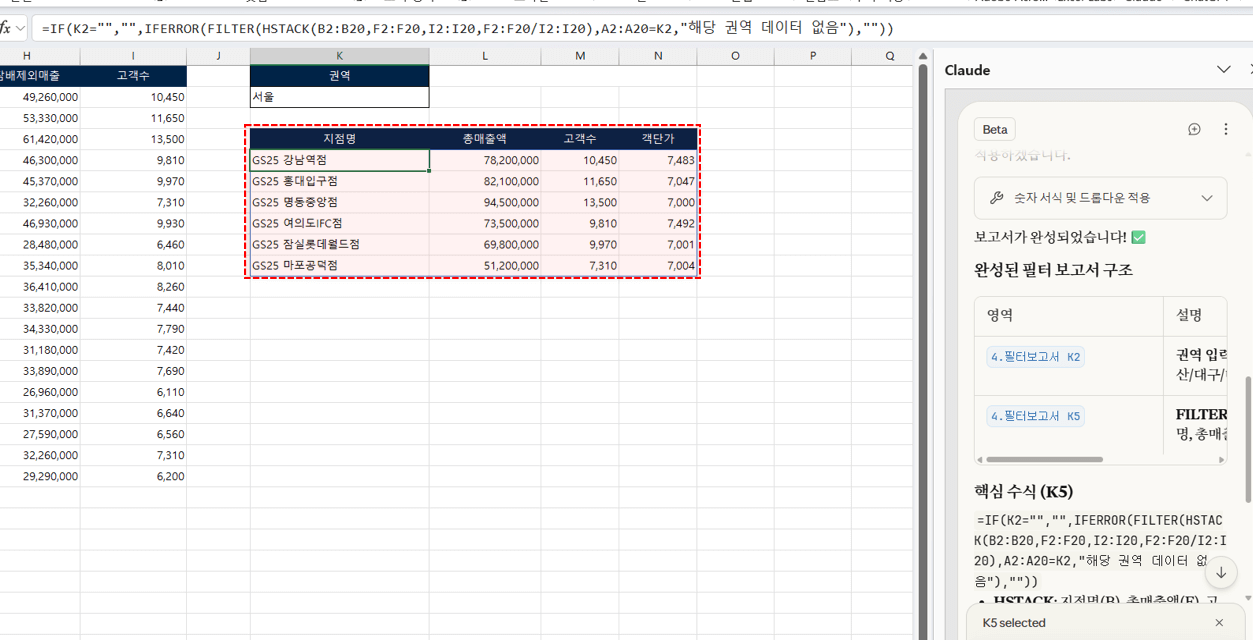Open the 4.필터보고서 K5 cell reference link
This screenshot has width=1253, height=640.
pos(1035,416)
